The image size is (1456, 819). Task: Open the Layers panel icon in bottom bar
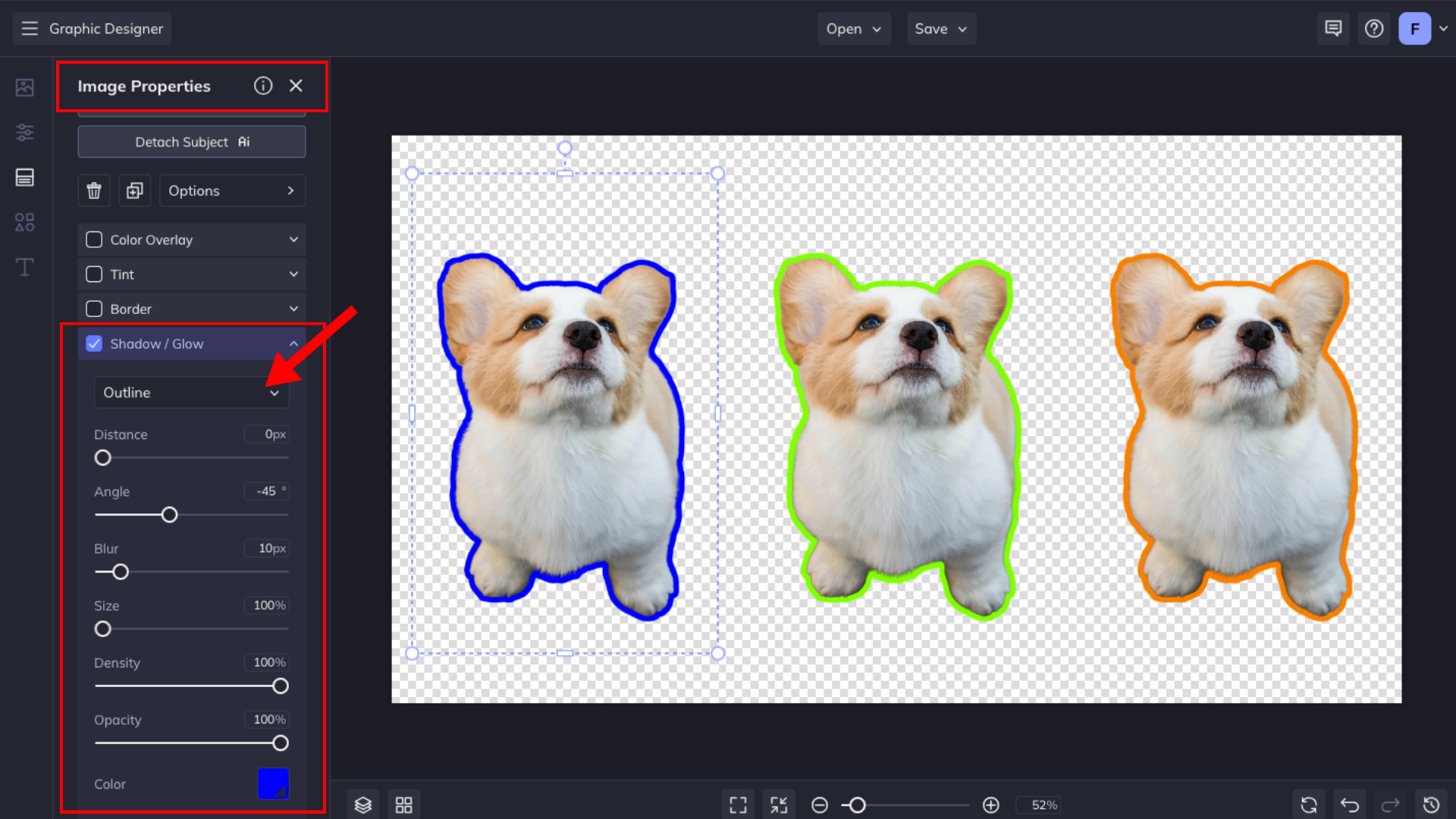click(x=363, y=805)
